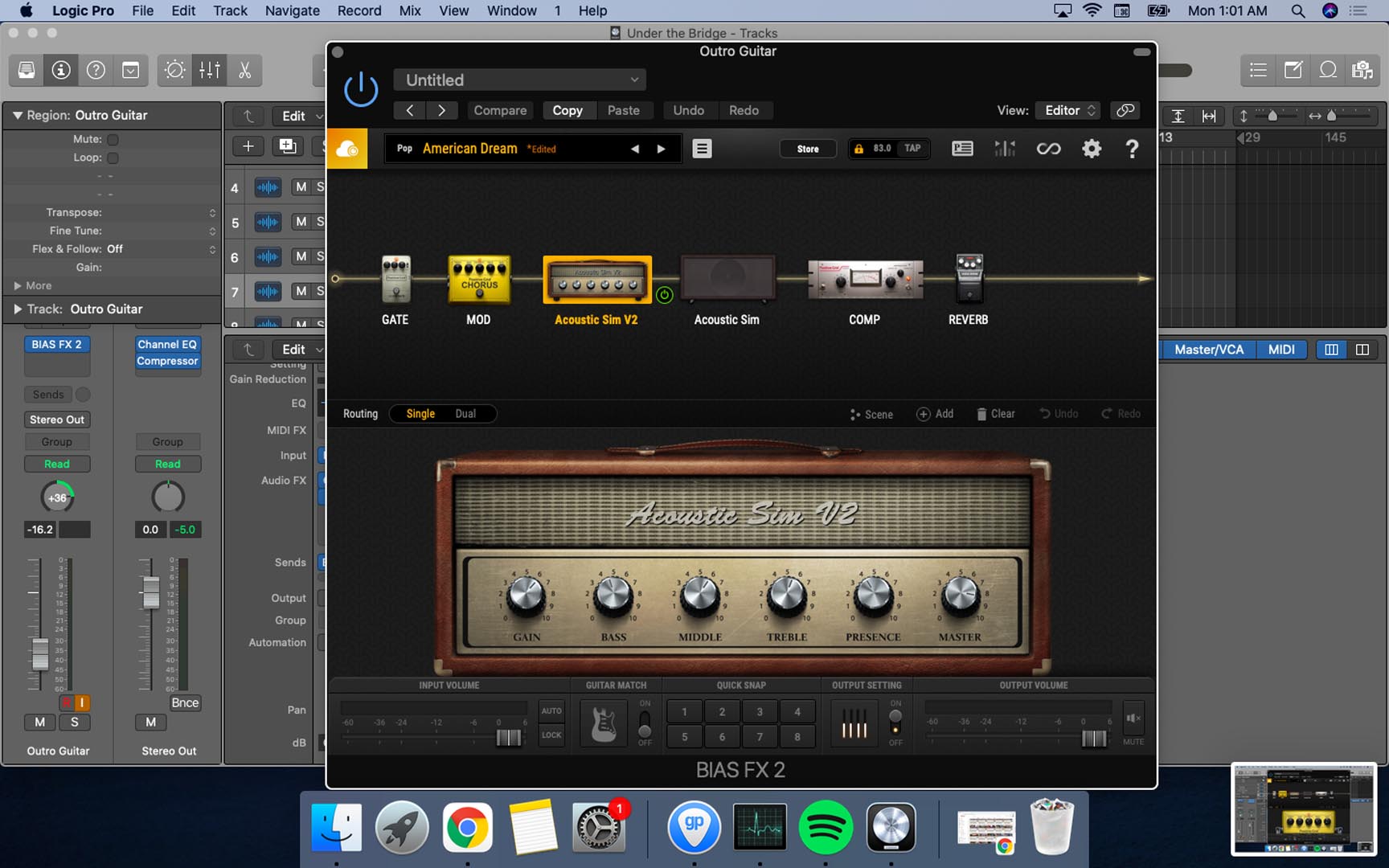The image size is (1389, 868).
Task: Open Logic Quick Help icon
Action: pos(96,70)
